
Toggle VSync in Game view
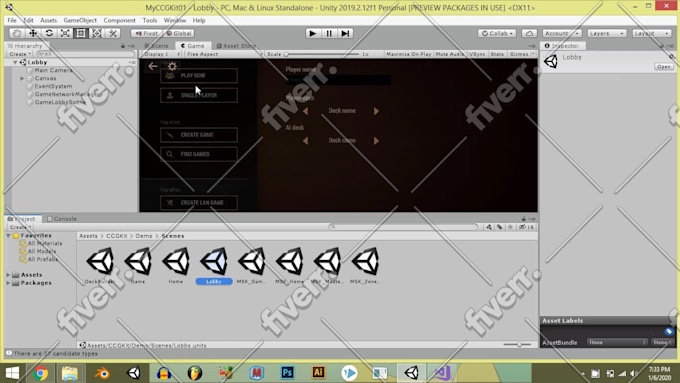(x=477, y=54)
